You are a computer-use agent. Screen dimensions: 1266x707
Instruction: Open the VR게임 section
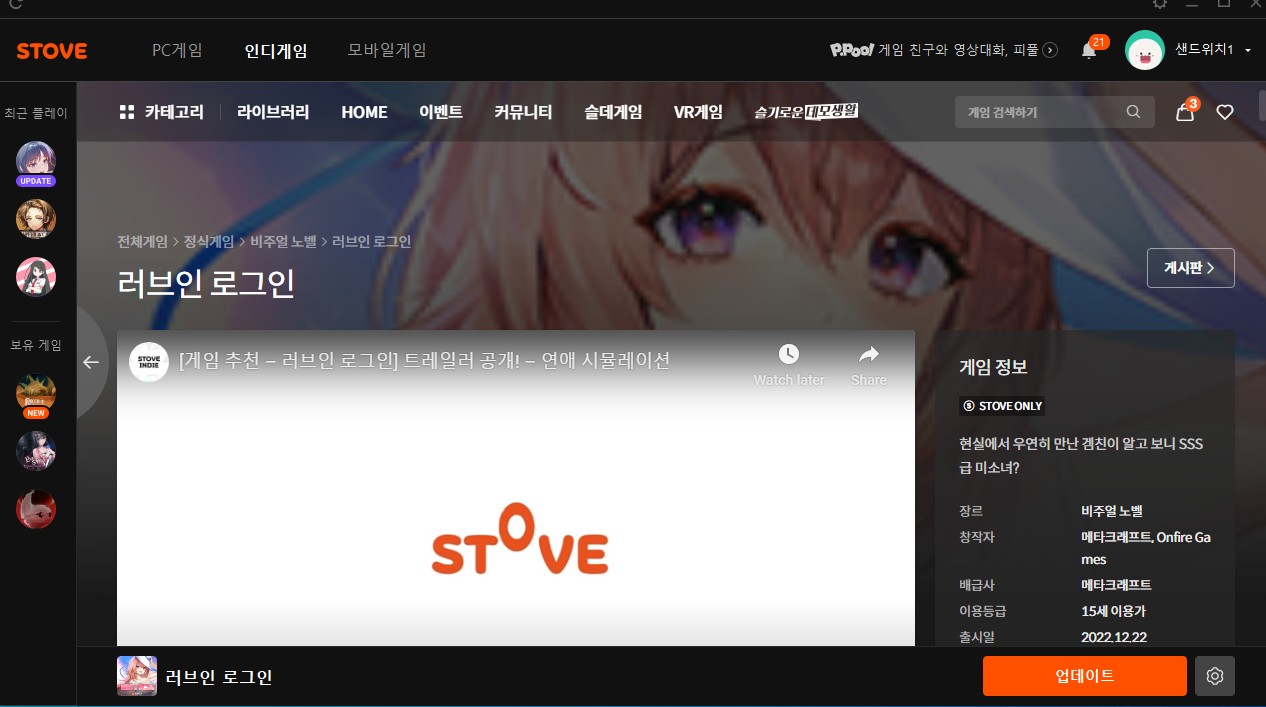click(x=698, y=112)
